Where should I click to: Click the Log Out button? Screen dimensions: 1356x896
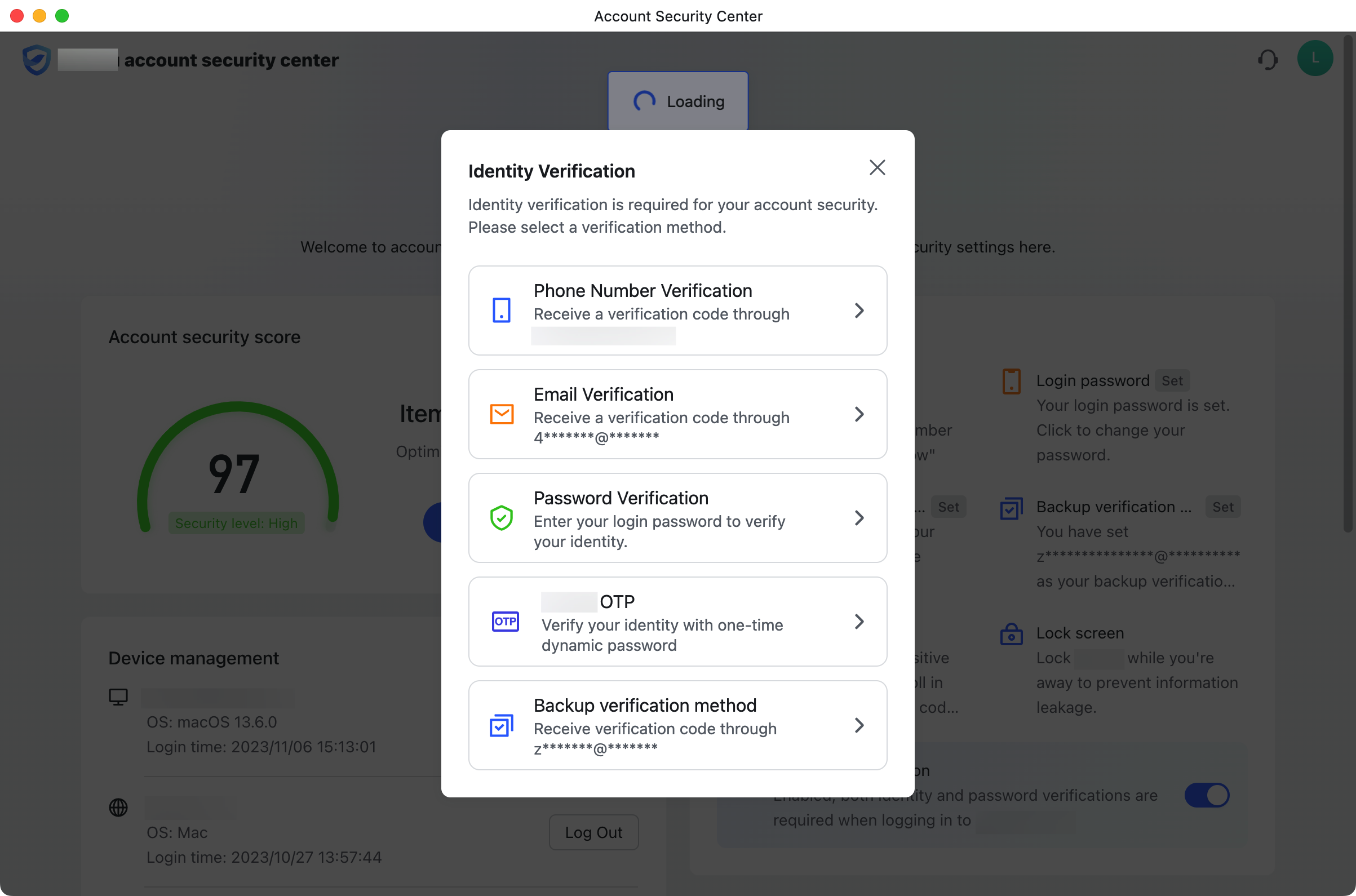click(593, 832)
